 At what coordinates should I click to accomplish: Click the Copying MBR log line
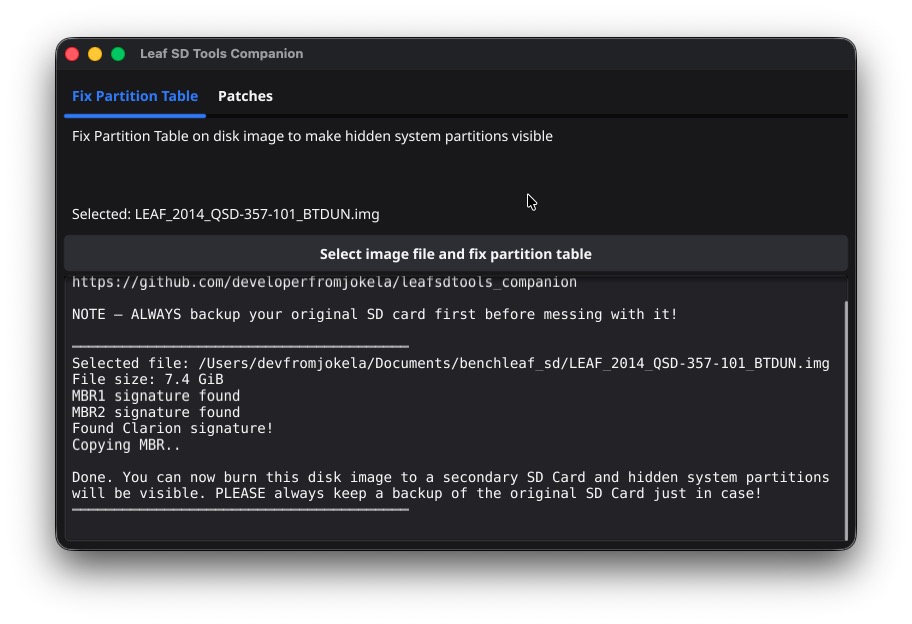[x=126, y=445]
